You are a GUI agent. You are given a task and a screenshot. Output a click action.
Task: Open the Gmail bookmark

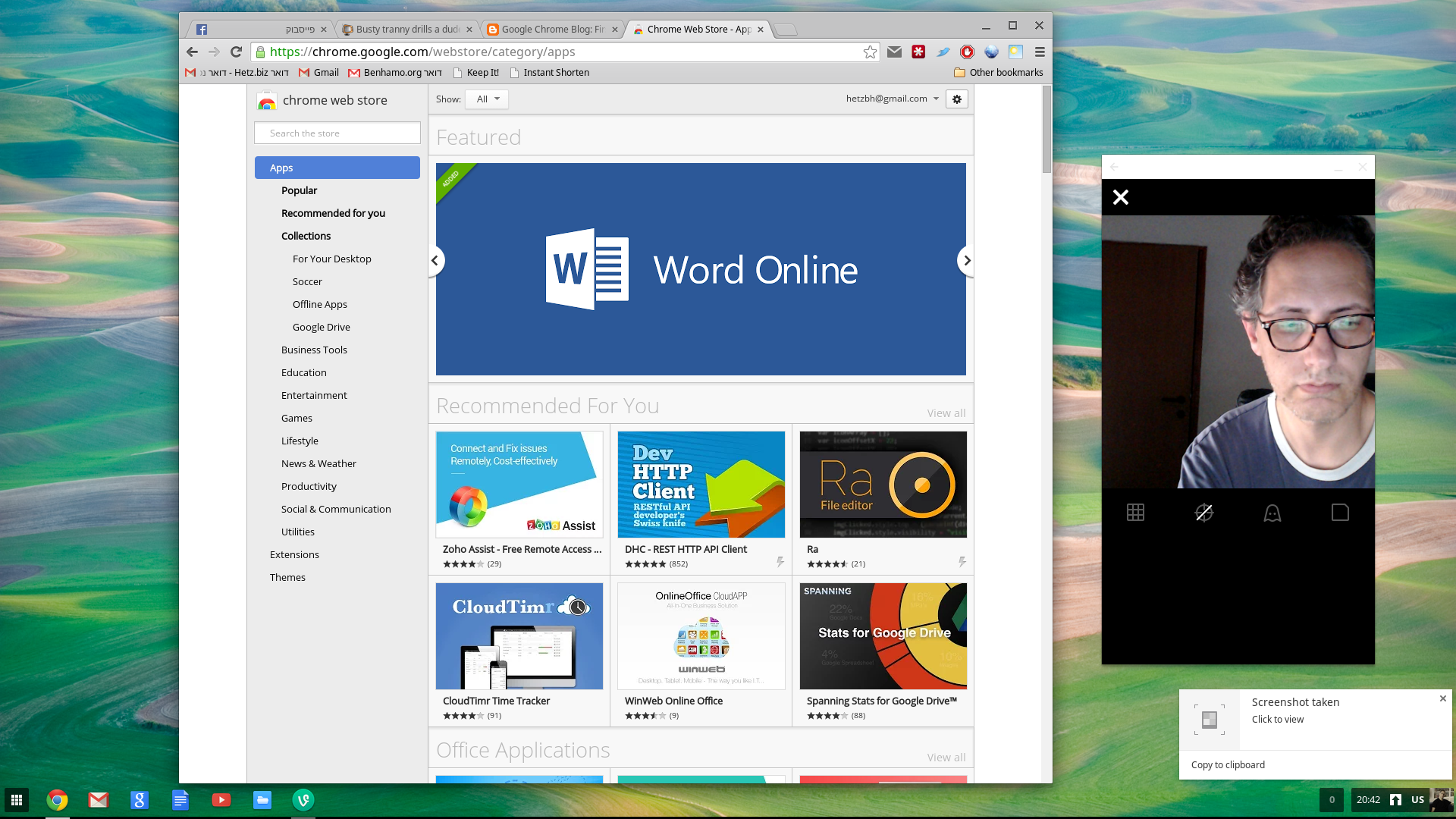[318, 73]
